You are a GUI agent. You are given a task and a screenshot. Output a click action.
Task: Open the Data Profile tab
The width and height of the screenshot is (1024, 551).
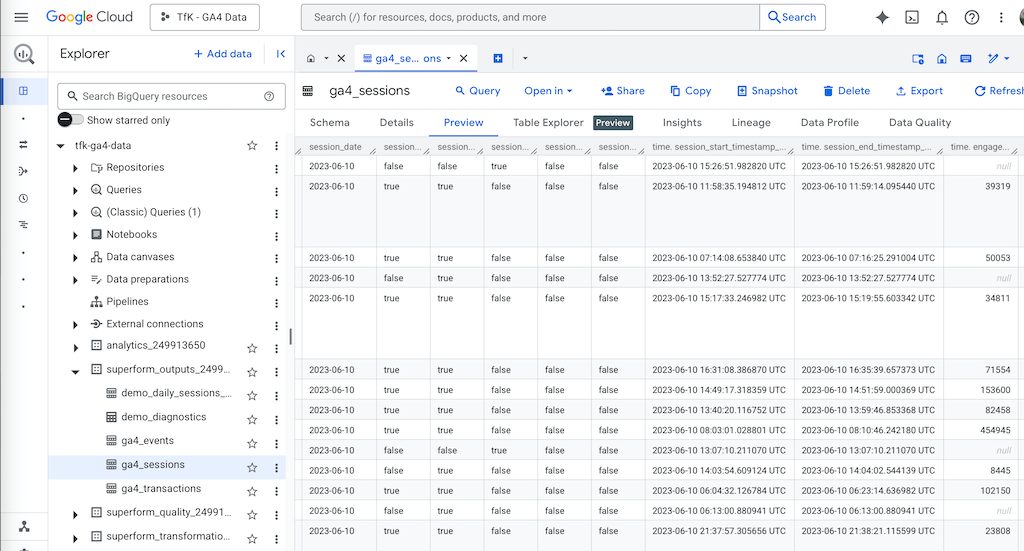tap(829, 122)
